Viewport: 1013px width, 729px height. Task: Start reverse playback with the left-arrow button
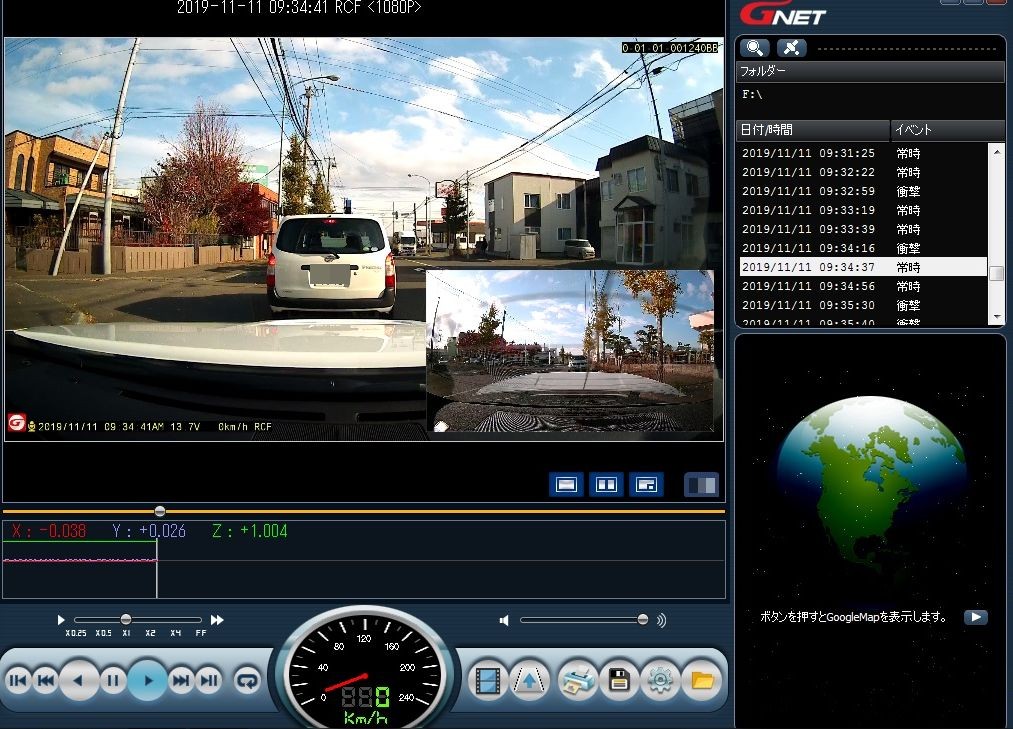(79, 680)
